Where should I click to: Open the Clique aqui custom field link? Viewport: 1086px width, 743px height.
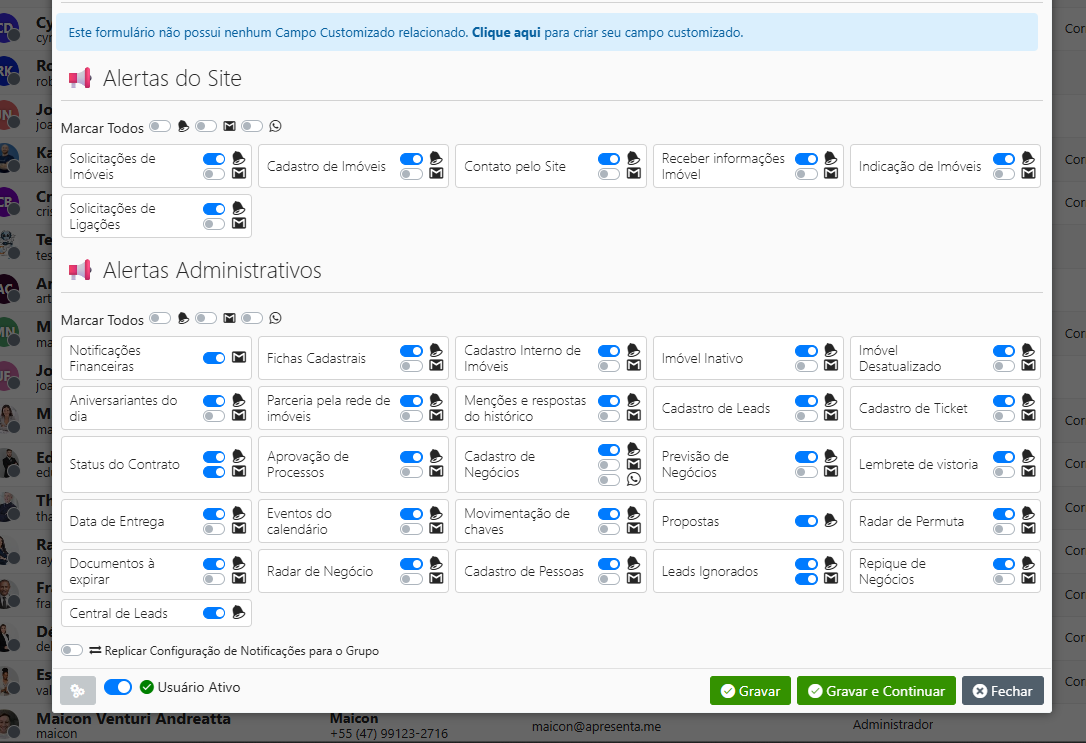click(x=506, y=32)
